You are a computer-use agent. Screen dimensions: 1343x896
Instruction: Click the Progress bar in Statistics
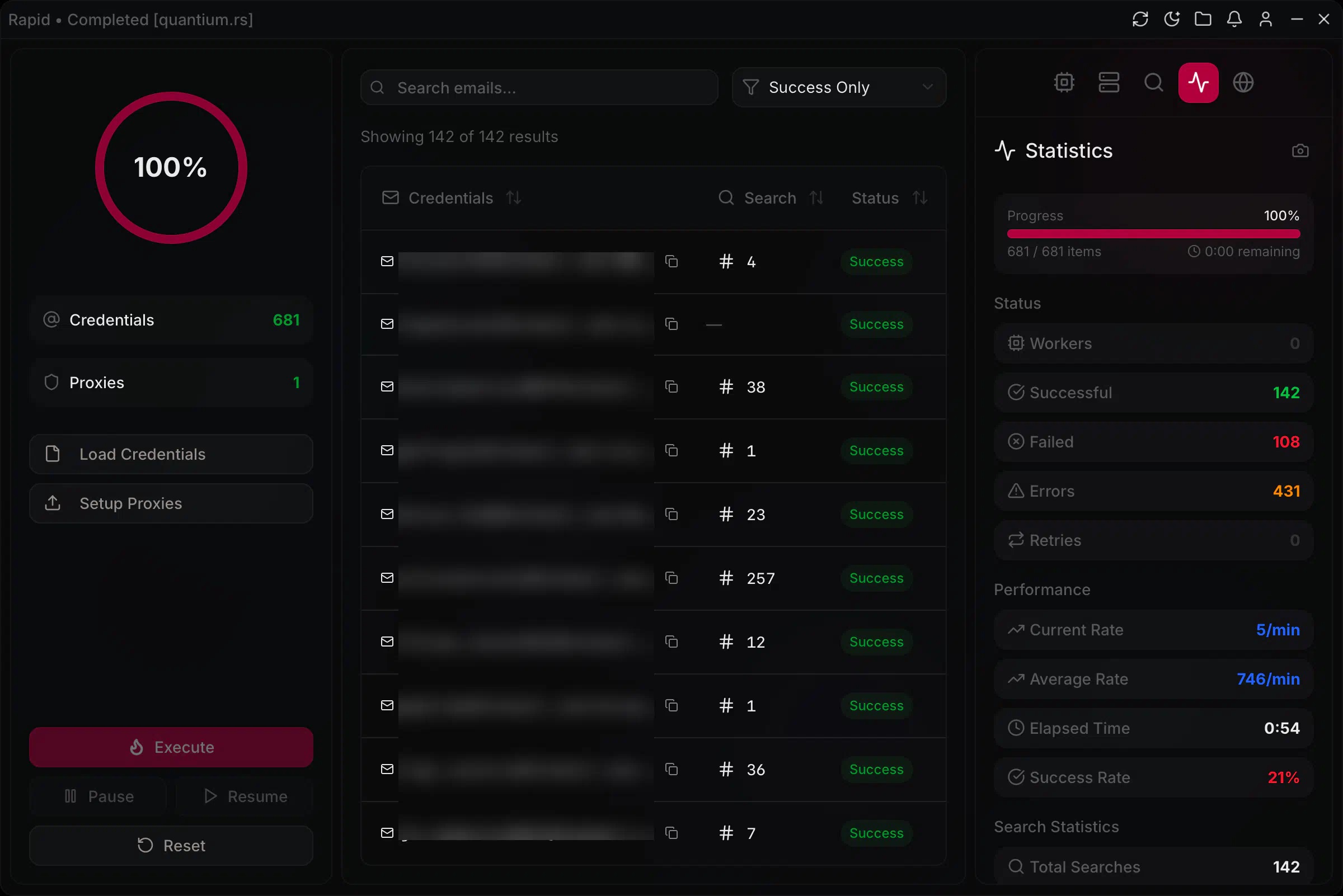click(x=1153, y=234)
